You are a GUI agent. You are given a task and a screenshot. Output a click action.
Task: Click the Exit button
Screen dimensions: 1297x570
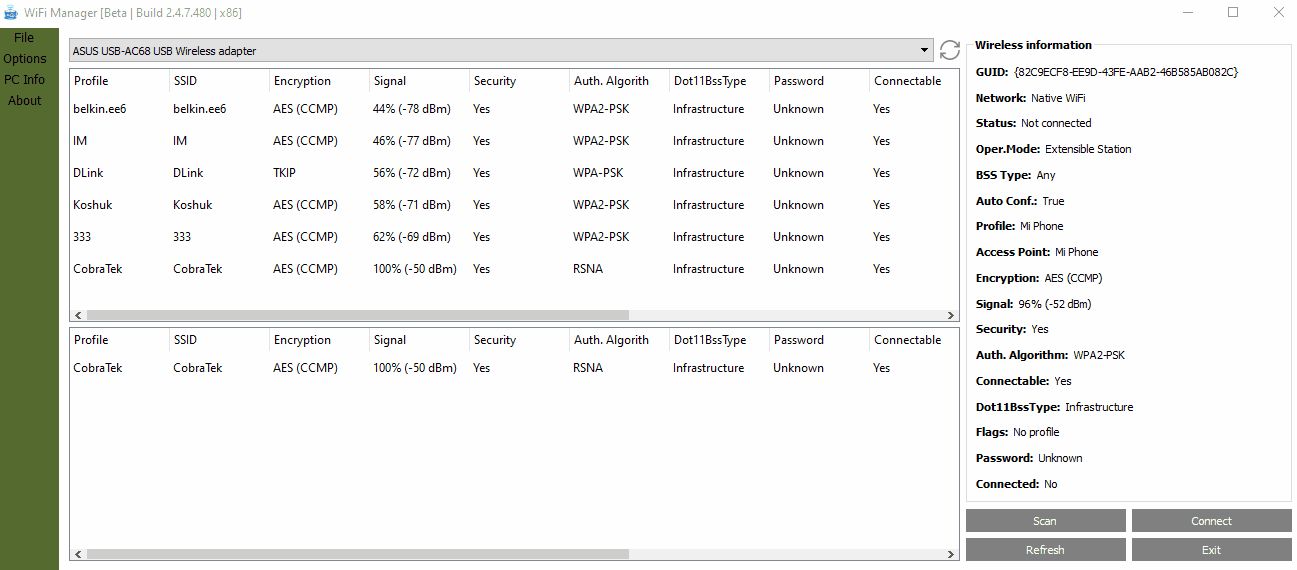click(x=1211, y=550)
